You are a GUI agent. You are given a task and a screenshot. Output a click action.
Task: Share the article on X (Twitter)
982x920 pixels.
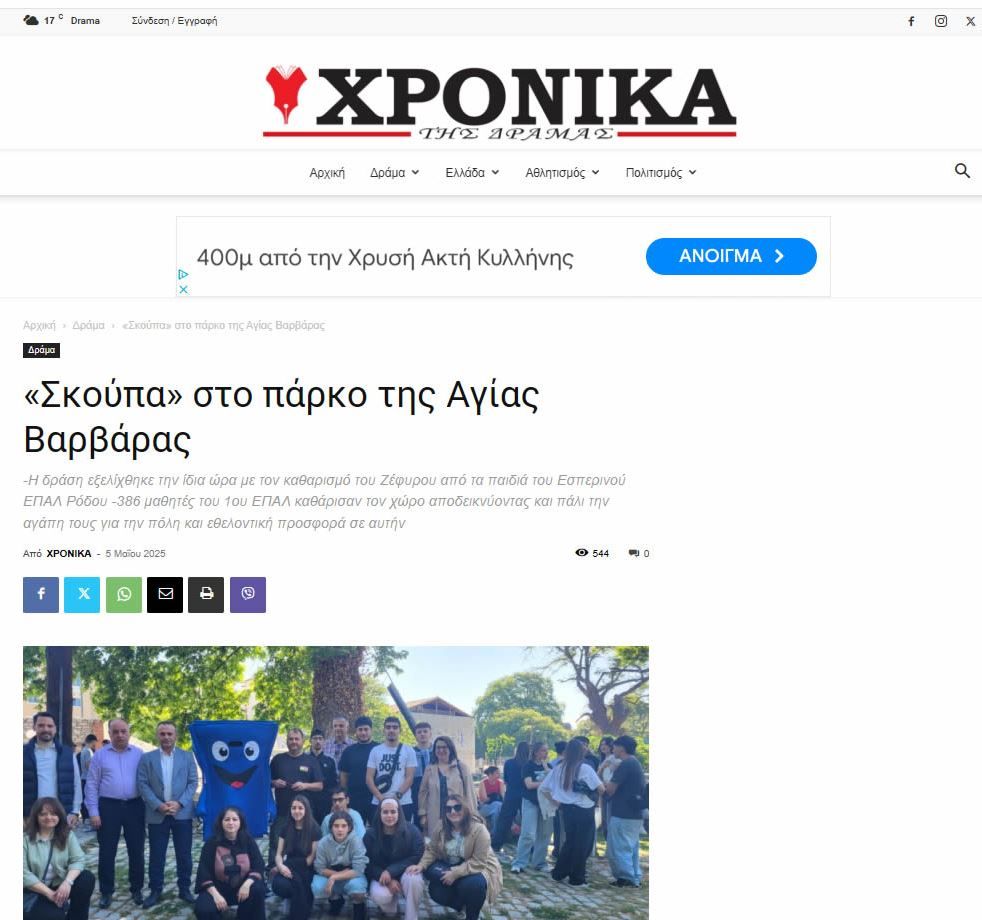coord(82,594)
